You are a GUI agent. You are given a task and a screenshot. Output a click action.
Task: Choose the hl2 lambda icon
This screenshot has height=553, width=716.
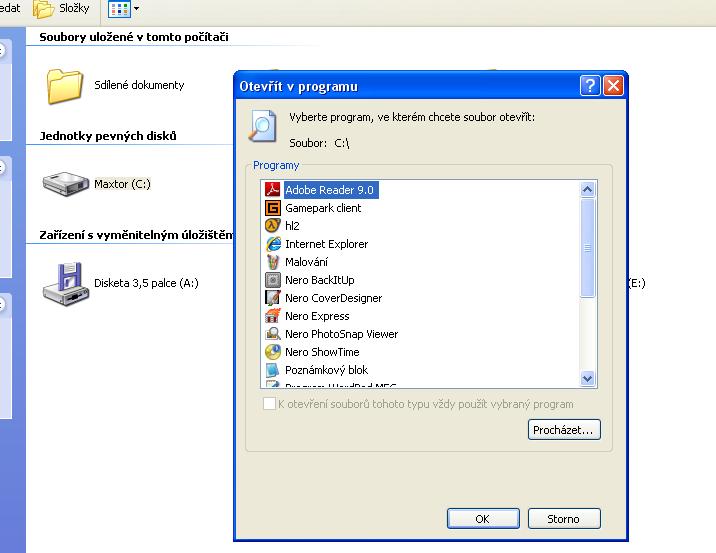point(273,226)
